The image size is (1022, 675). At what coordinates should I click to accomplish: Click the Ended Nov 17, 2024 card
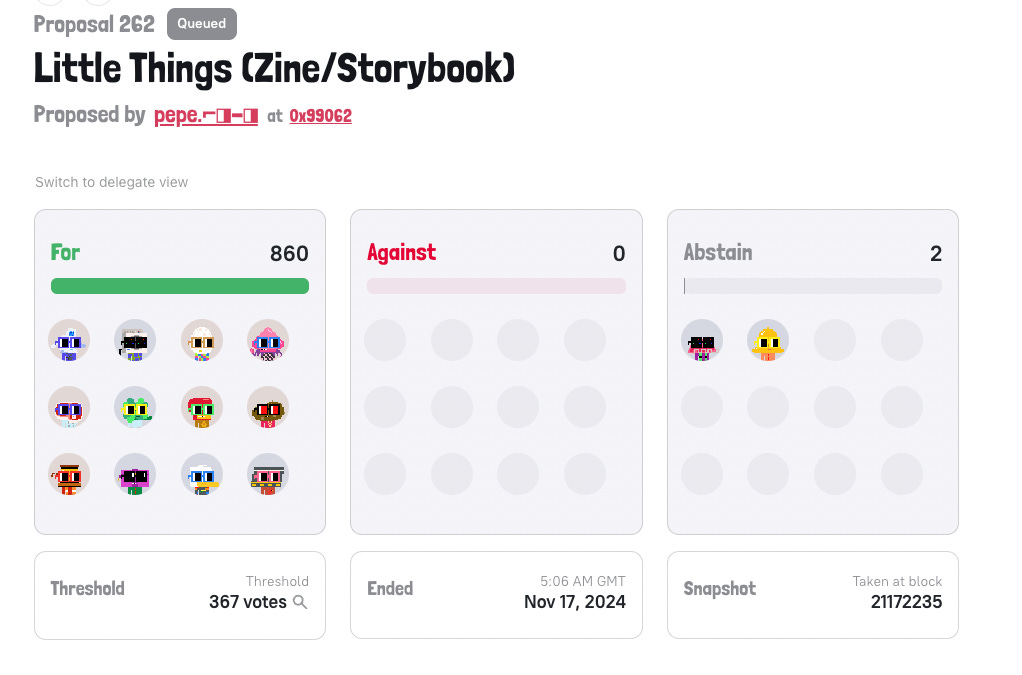(497, 596)
